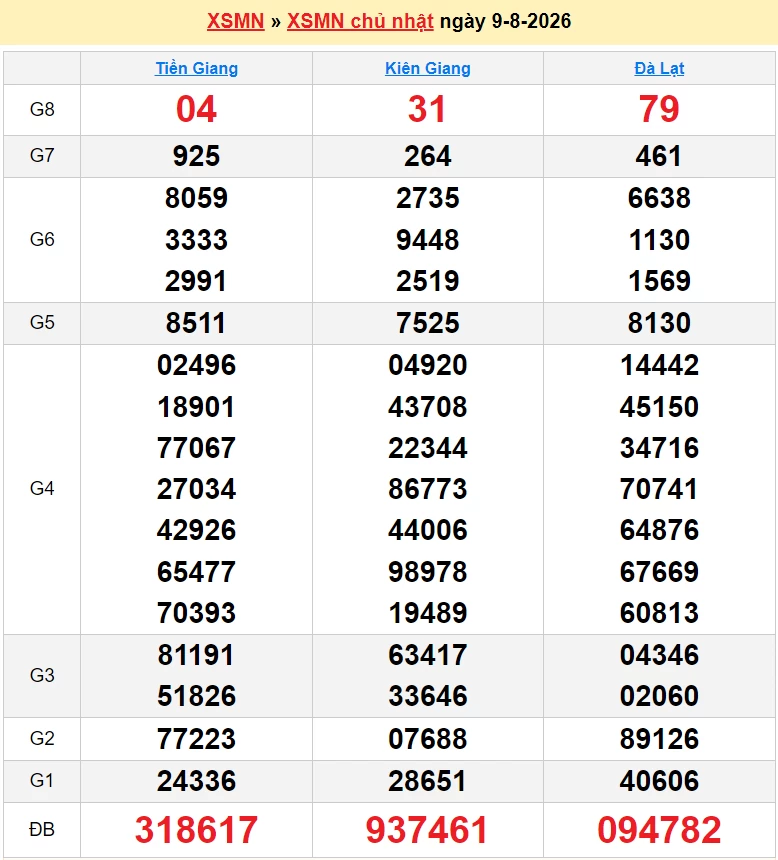Select Tiền Giang G6 number 3333

pos(196,240)
